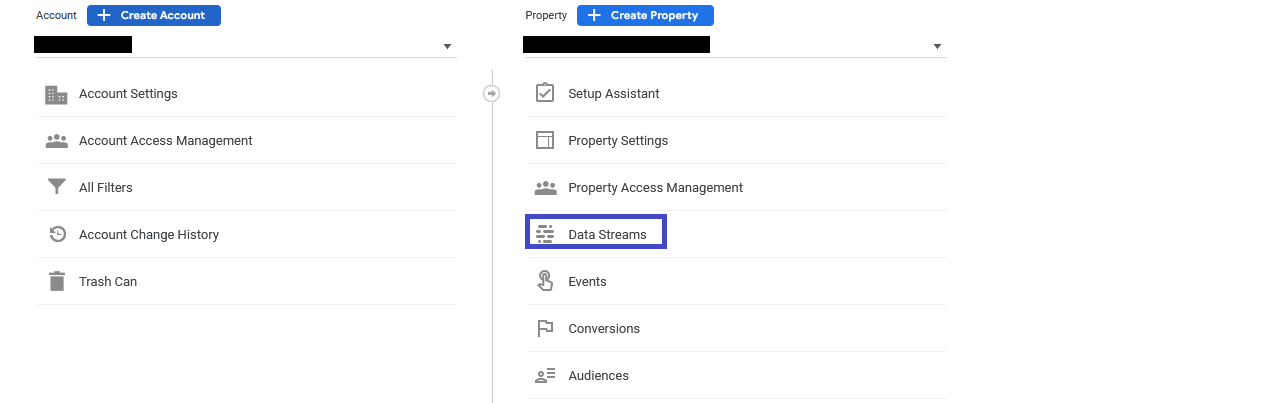
Task: Launch the Setup Assistant
Action: [737, 94]
